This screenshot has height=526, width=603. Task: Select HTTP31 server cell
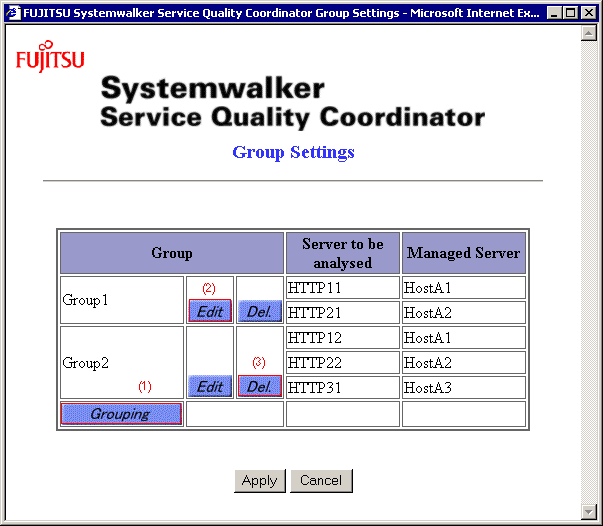pos(343,388)
